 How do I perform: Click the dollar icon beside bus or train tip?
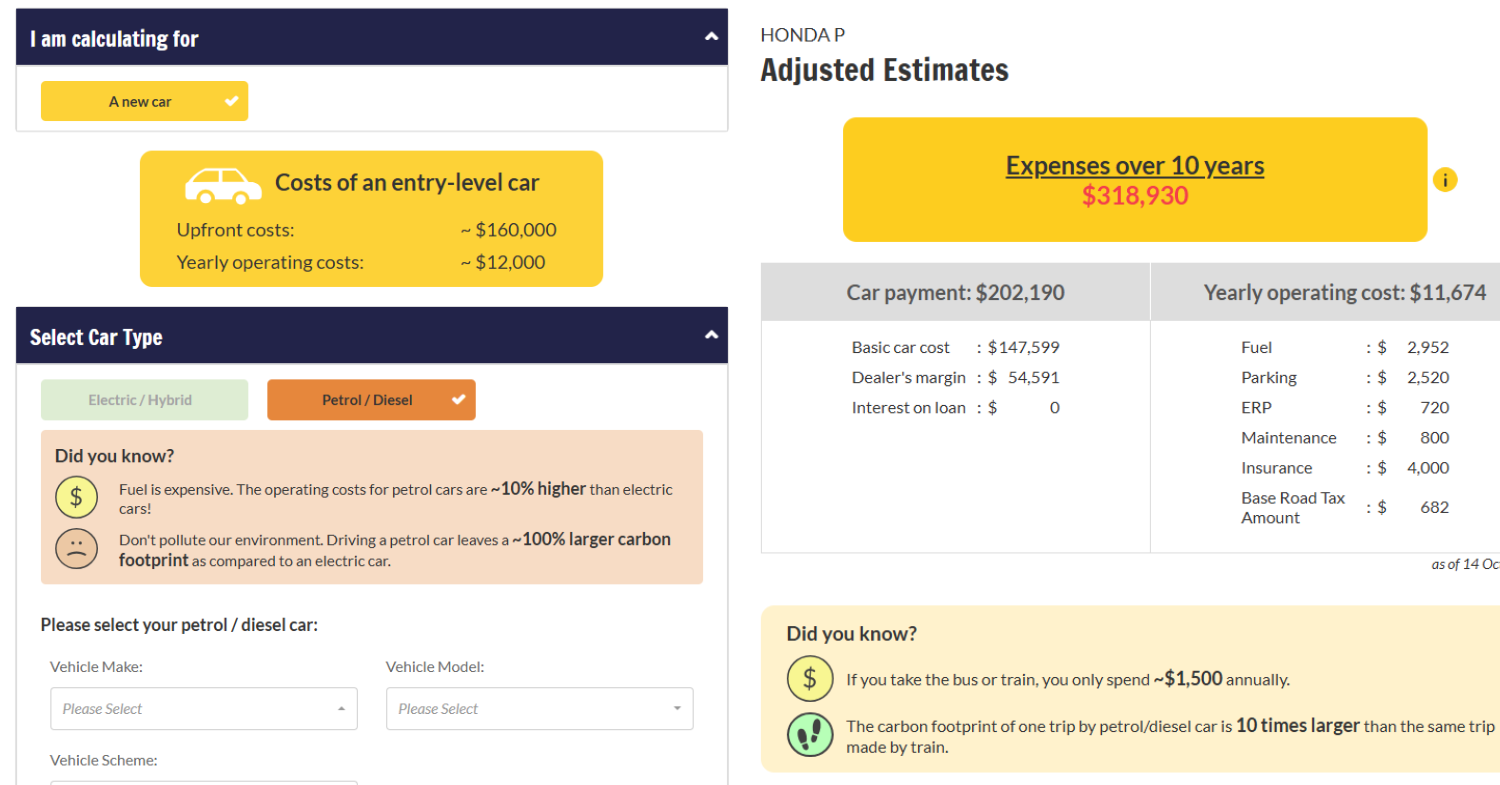[809, 679]
